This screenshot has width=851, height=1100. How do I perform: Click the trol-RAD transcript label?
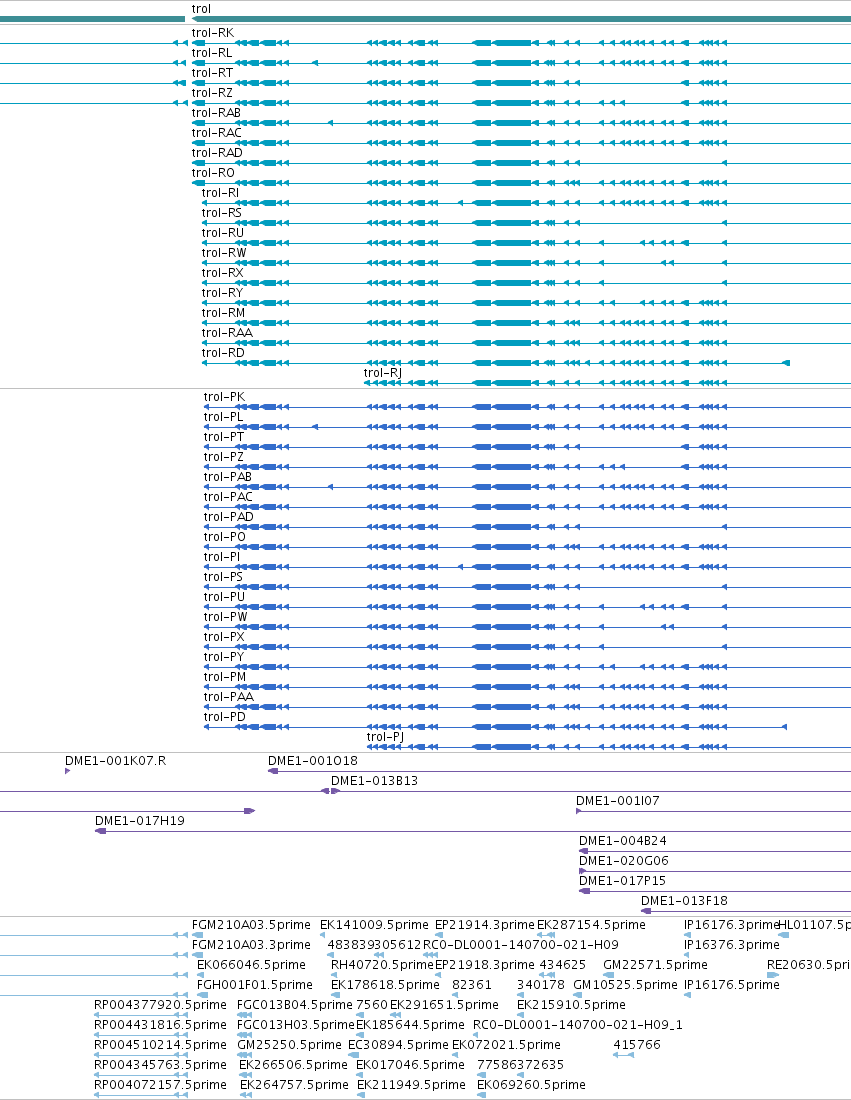coord(217,153)
